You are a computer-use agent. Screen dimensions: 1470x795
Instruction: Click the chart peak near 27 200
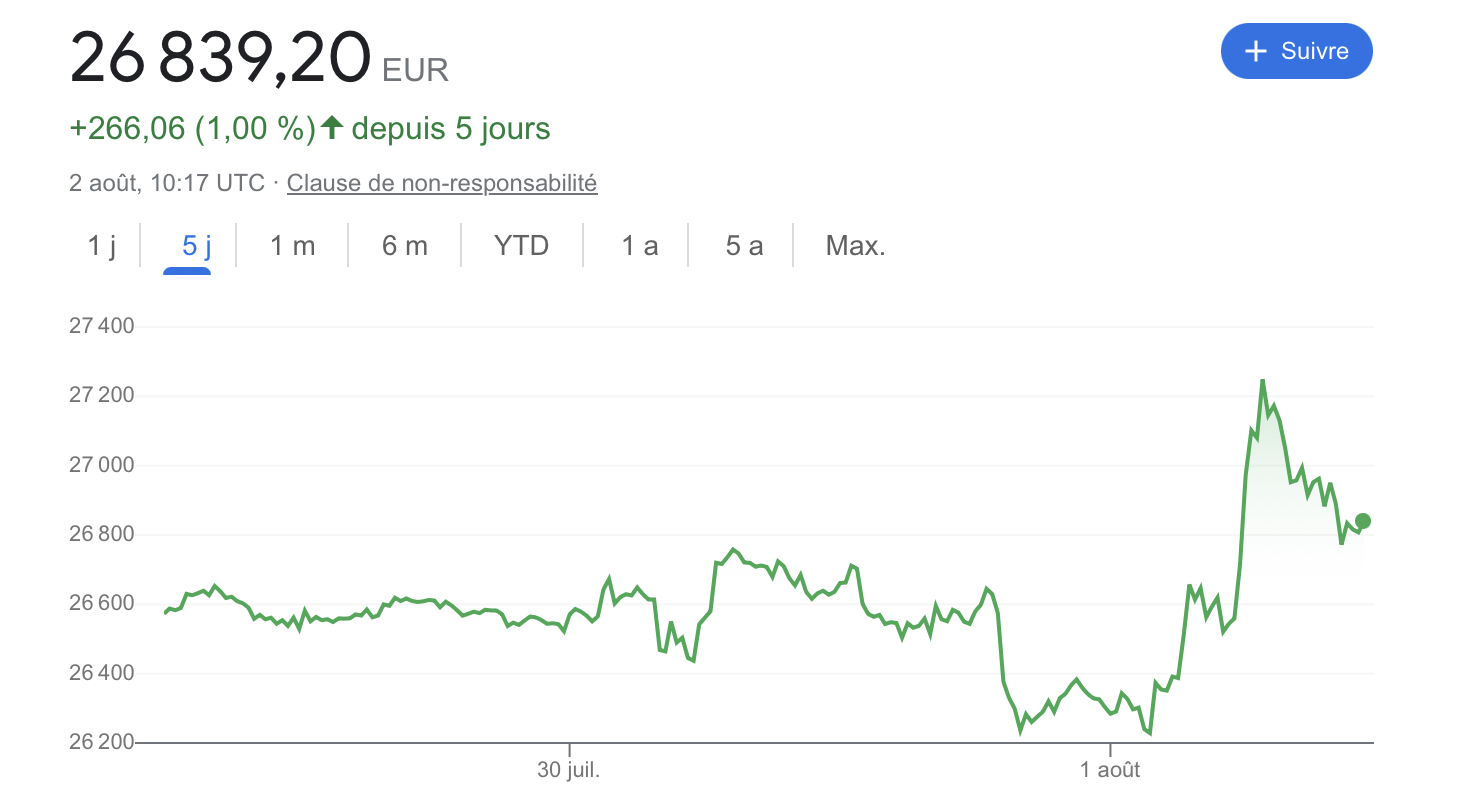pyautogui.click(x=1262, y=381)
